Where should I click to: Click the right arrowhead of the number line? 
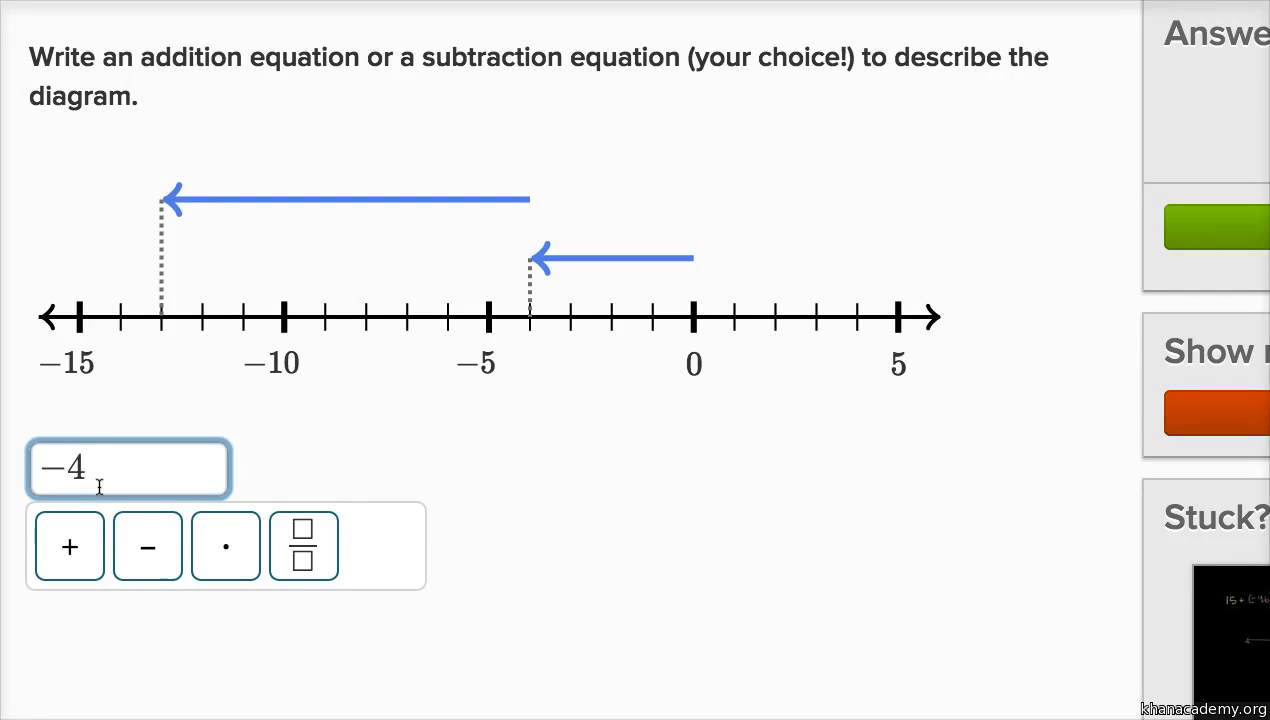[x=931, y=318]
